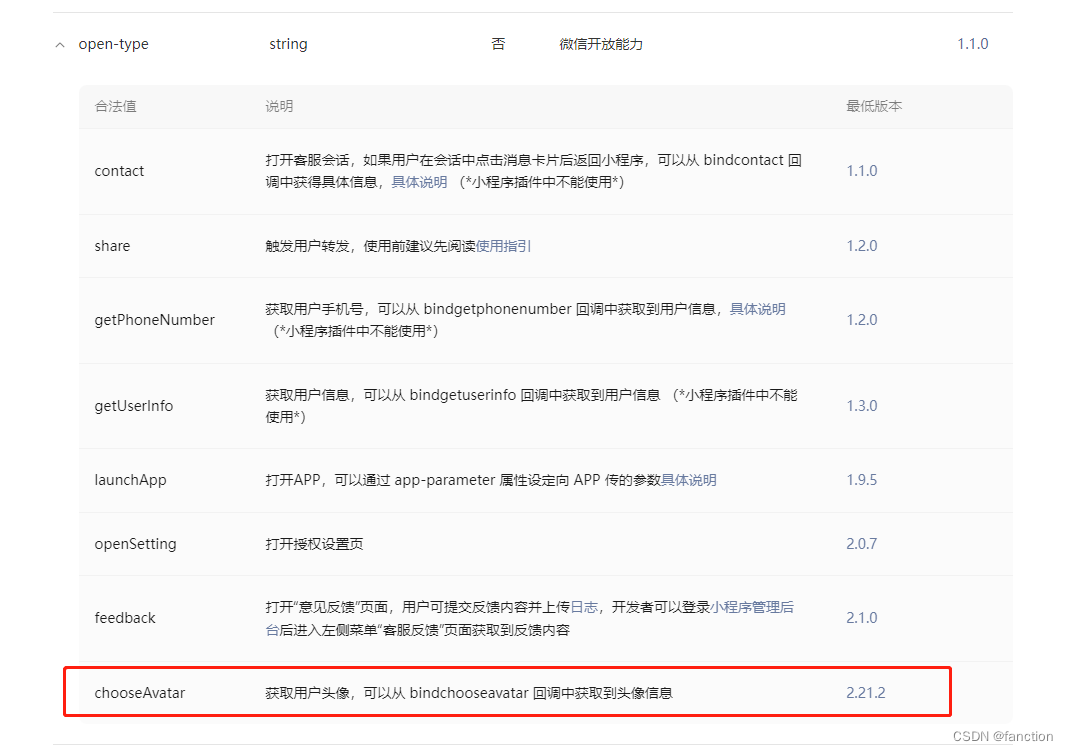Open 具体说明 link in launchApp row

689,480
